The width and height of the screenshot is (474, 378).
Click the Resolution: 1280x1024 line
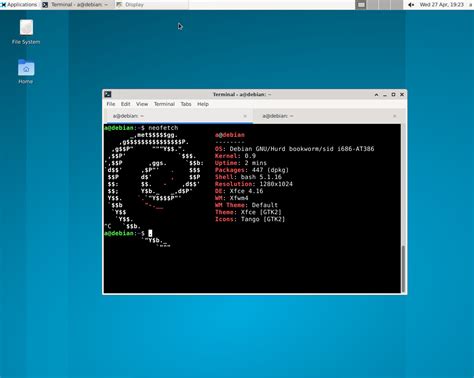point(254,184)
